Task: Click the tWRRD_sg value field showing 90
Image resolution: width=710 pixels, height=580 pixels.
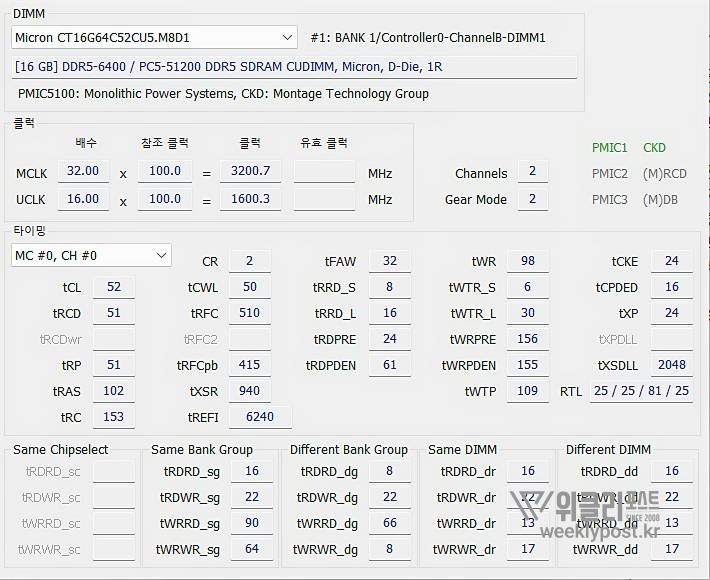Action: [x=252, y=523]
